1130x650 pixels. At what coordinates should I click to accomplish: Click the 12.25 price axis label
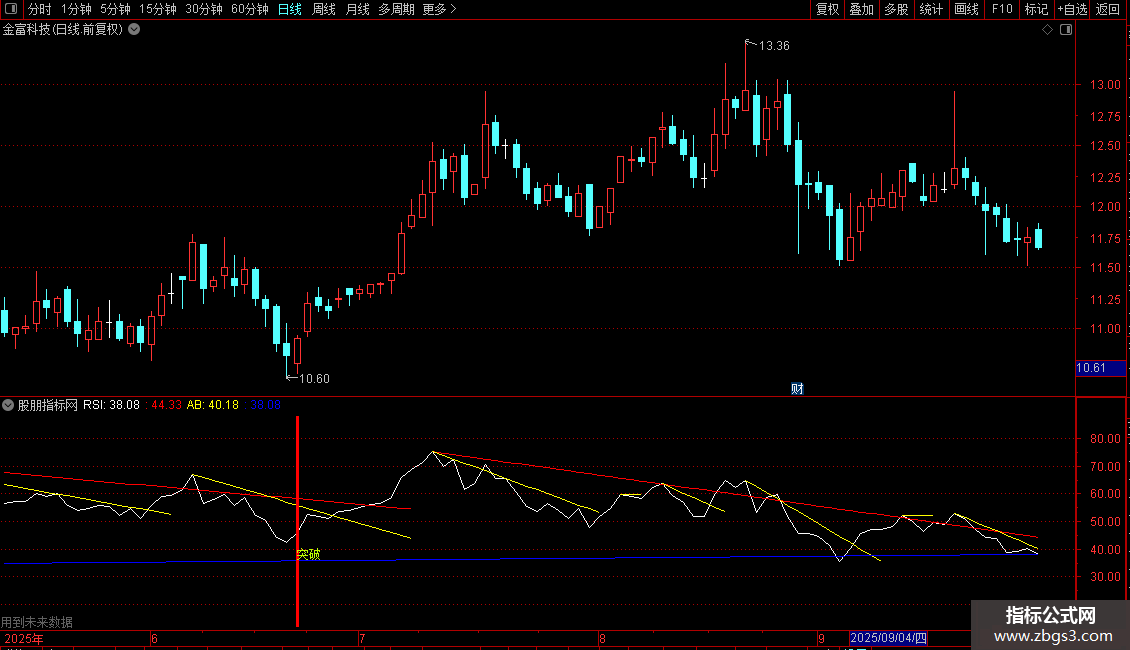tap(1105, 177)
